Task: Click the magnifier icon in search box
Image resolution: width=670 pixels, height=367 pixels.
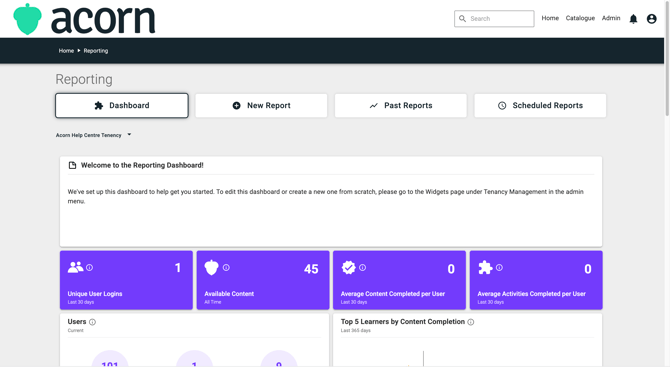Action: click(x=462, y=19)
